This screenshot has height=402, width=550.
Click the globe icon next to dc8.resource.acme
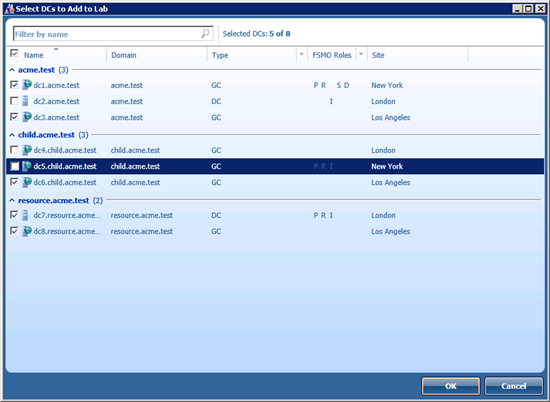point(27,231)
